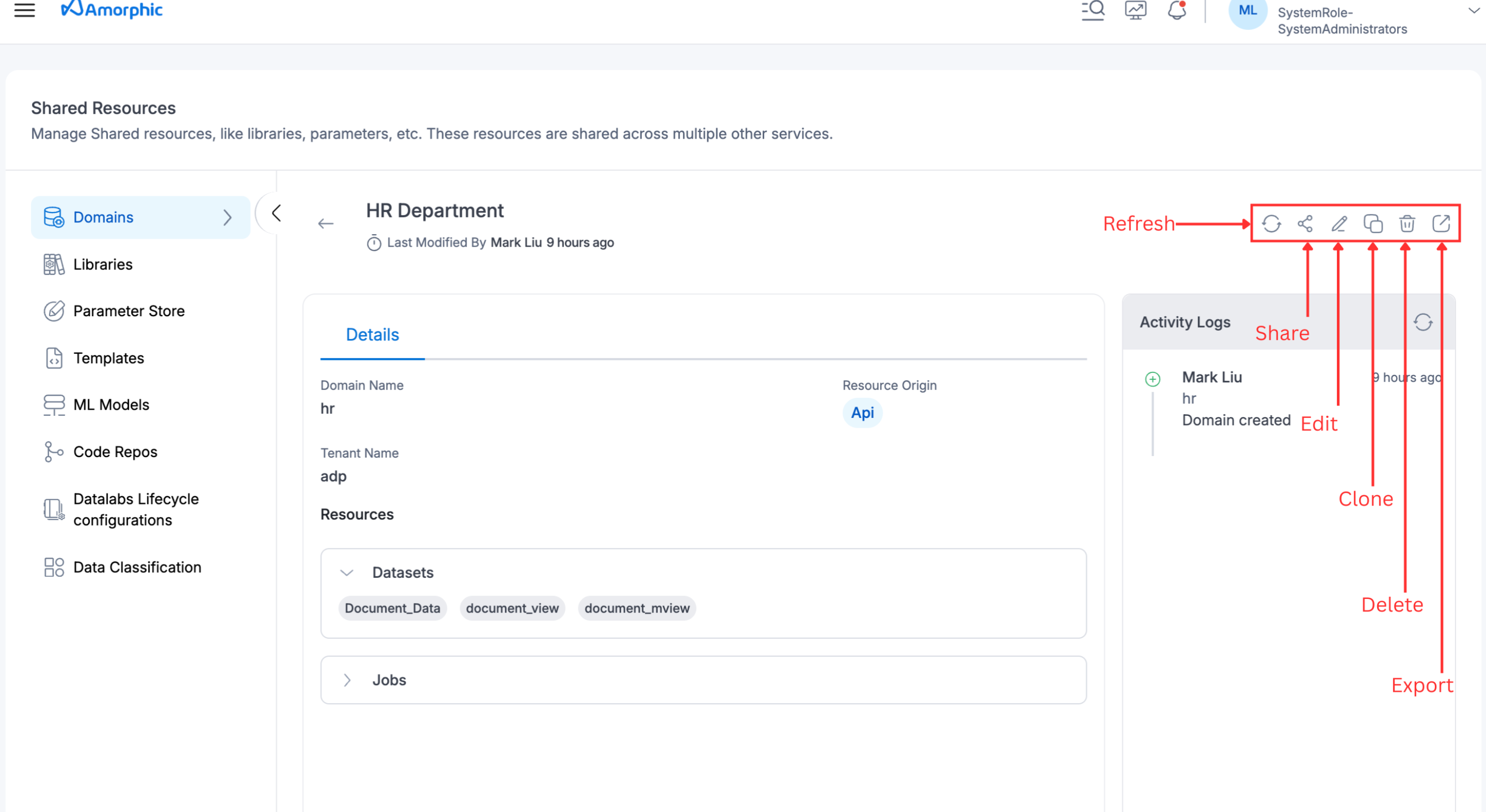This screenshot has height=812, width=1486.
Task: Open Parameter Store in the sidebar
Action: (x=128, y=311)
